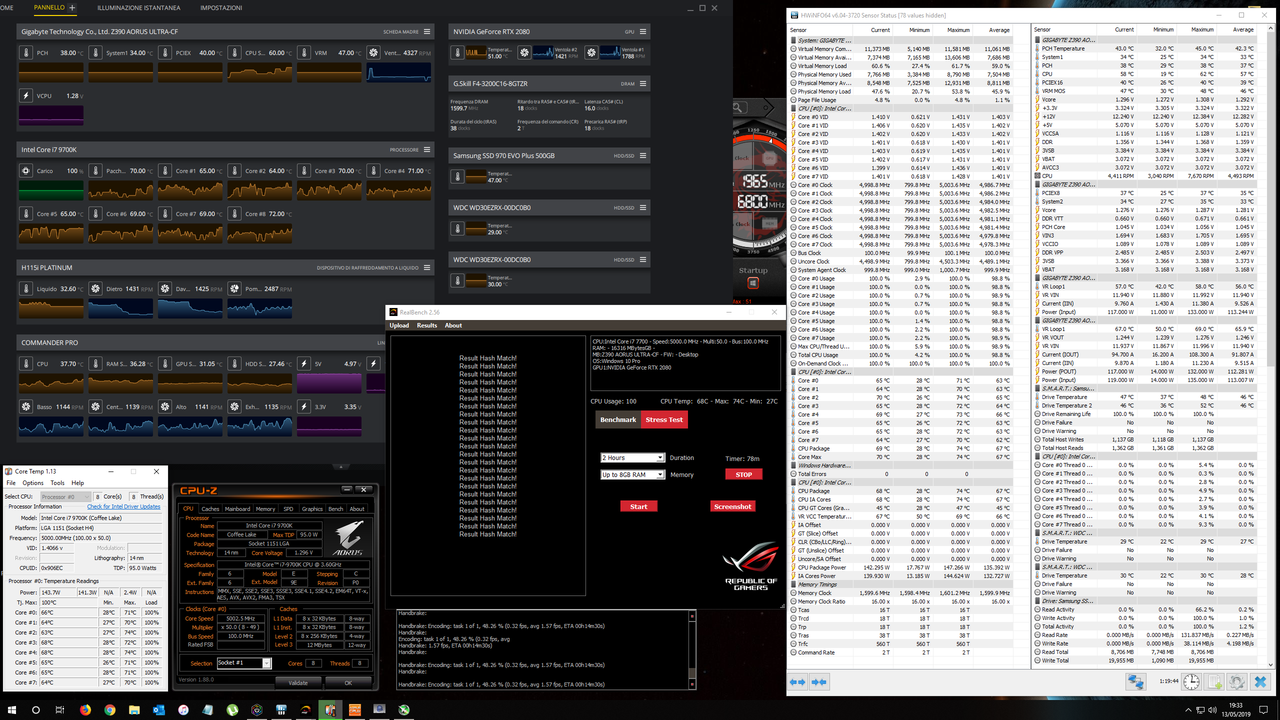Viewport: 1280px width, 720px height.
Task: Click the fan icon next to the 4327 RPM reading
Action: [373, 52]
